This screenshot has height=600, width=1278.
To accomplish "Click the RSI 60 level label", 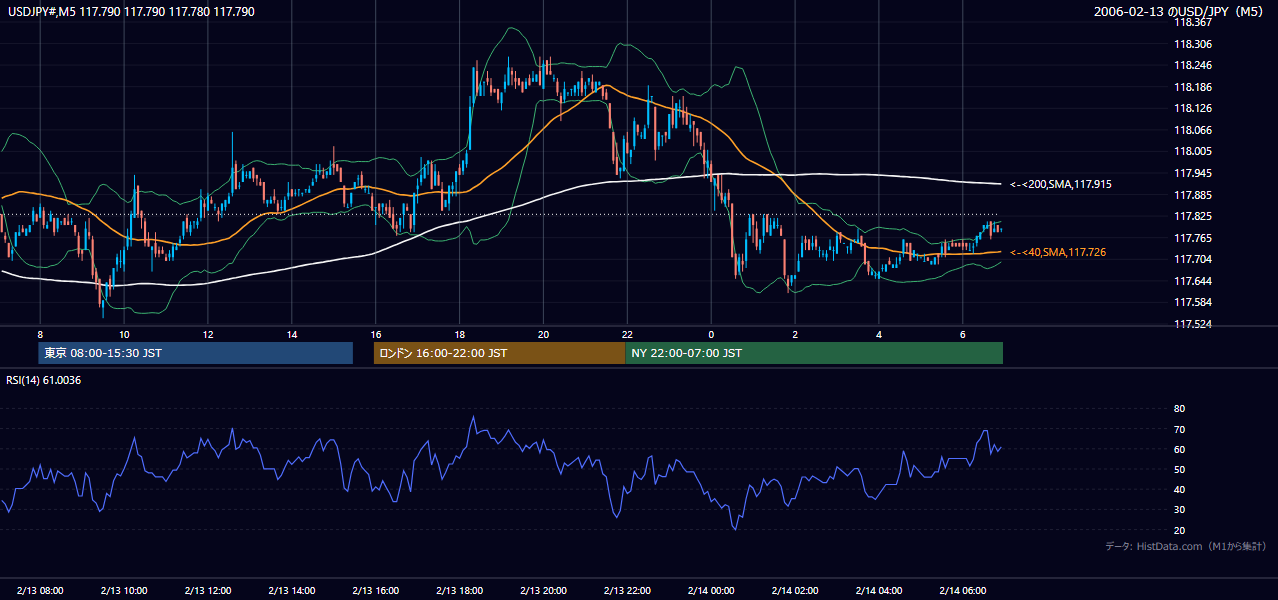I will (1179, 449).
